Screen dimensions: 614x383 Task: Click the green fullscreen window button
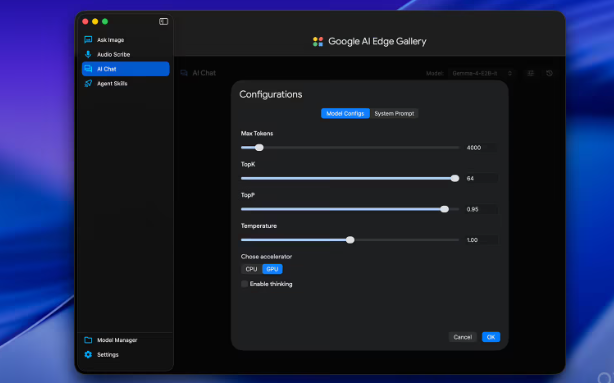coord(105,22)
